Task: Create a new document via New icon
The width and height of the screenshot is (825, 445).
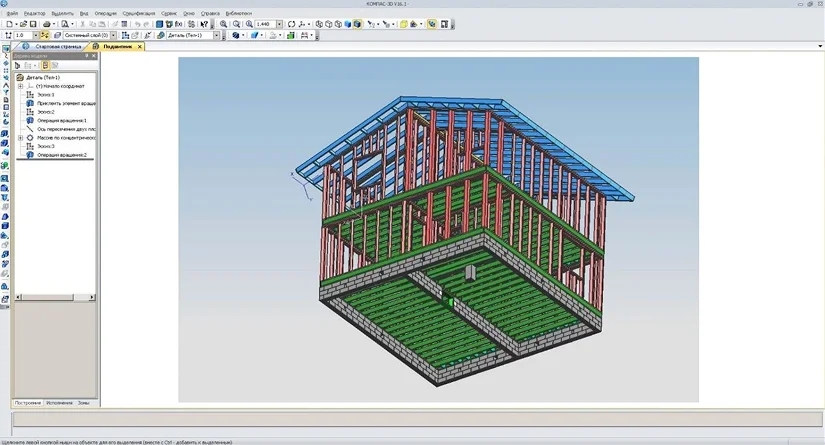Action: [x=9, y=24]
